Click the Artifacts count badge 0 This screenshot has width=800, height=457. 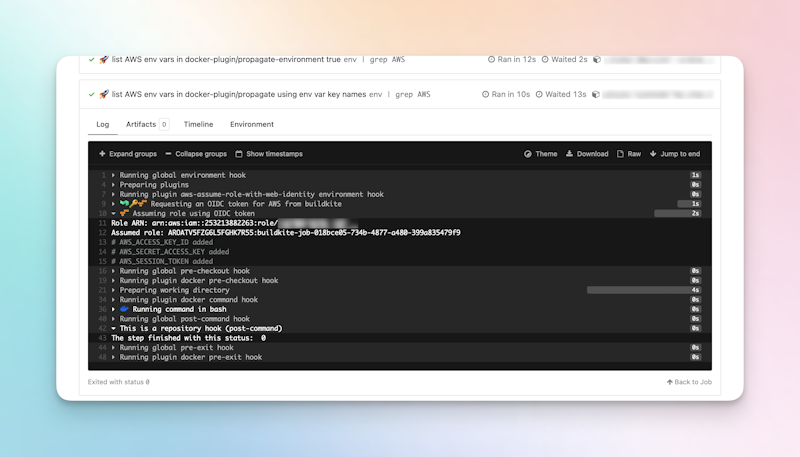pyautogui.click(x=164, y=124)
